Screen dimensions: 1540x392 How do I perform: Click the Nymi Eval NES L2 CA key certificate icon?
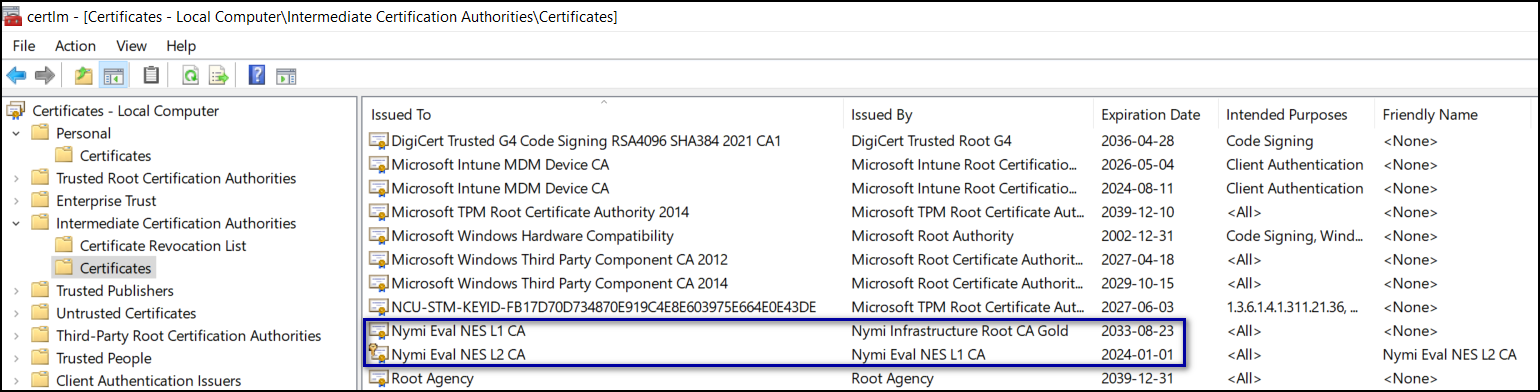[379, 354]
